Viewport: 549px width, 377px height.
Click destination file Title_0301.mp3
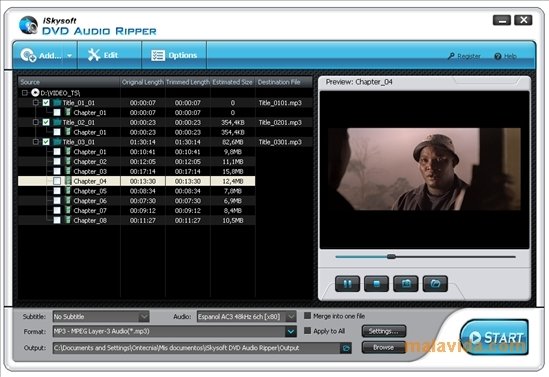click(x=280, y=142)
